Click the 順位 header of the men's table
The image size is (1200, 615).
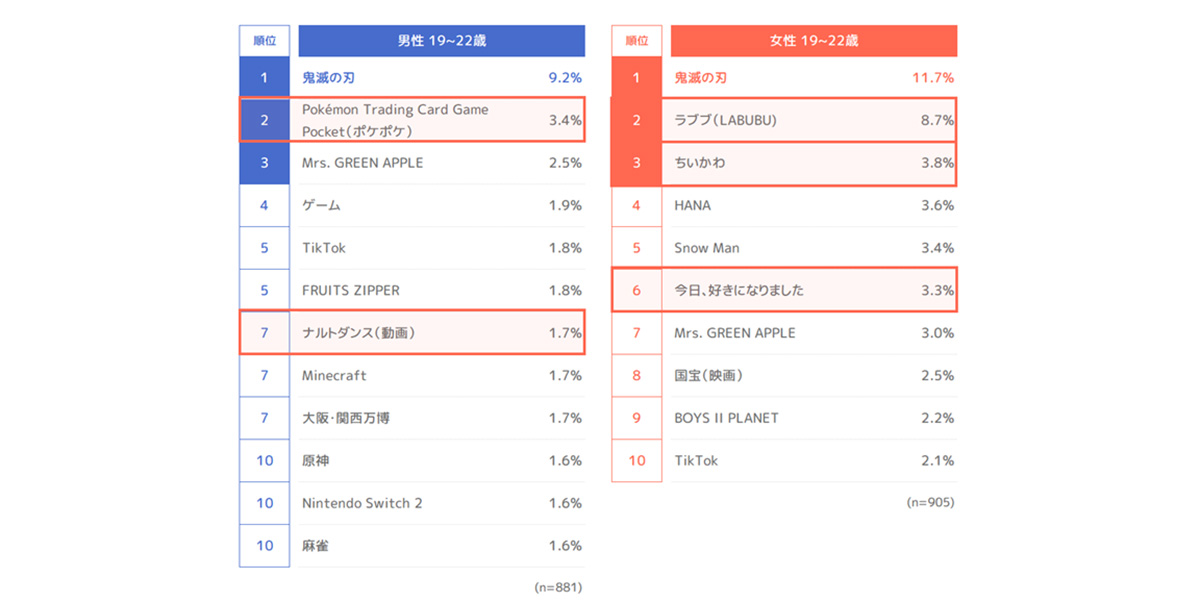pos(264,41)
